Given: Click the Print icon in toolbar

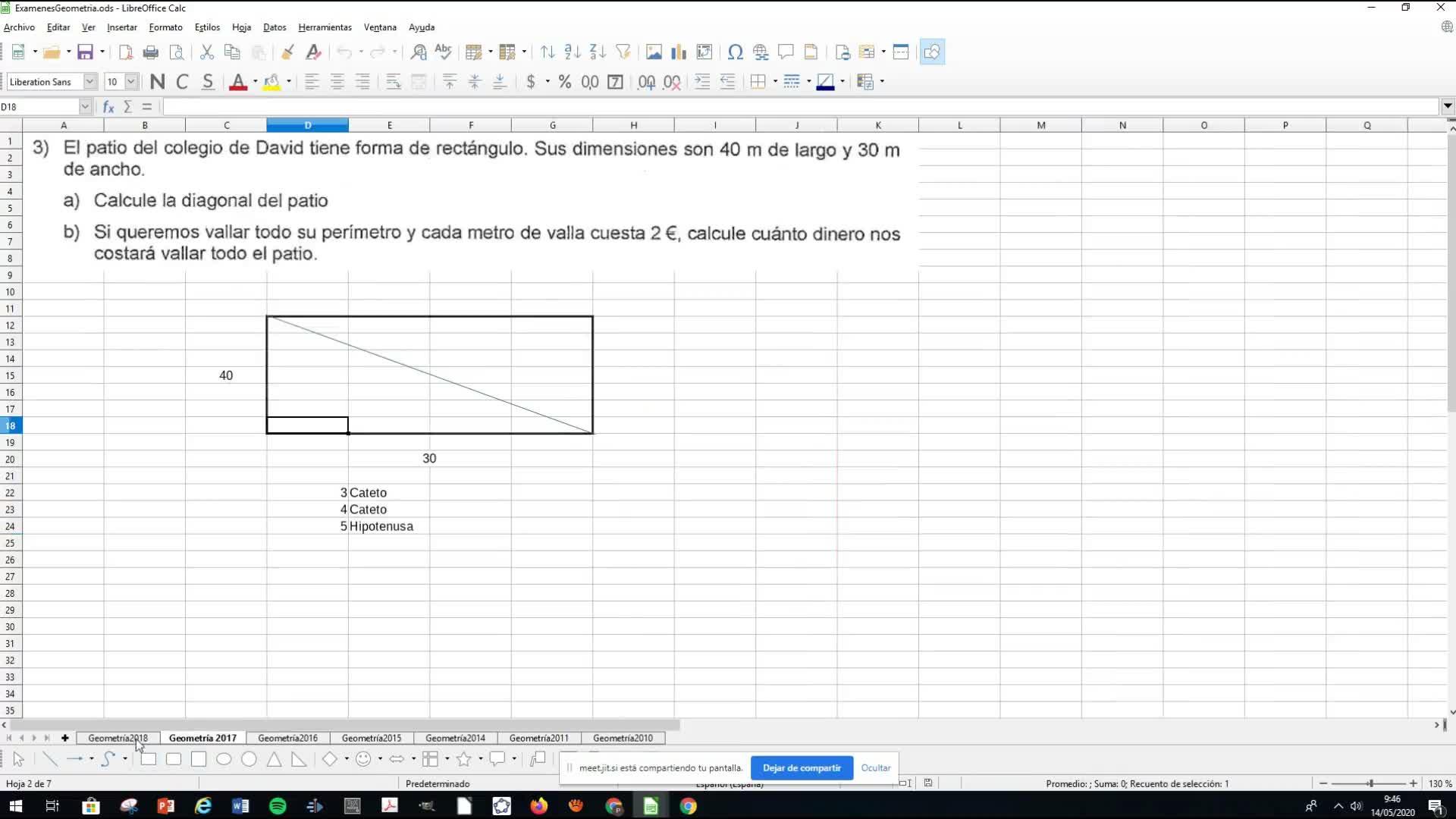Looking at the screenshot, I should click(151, 52).
